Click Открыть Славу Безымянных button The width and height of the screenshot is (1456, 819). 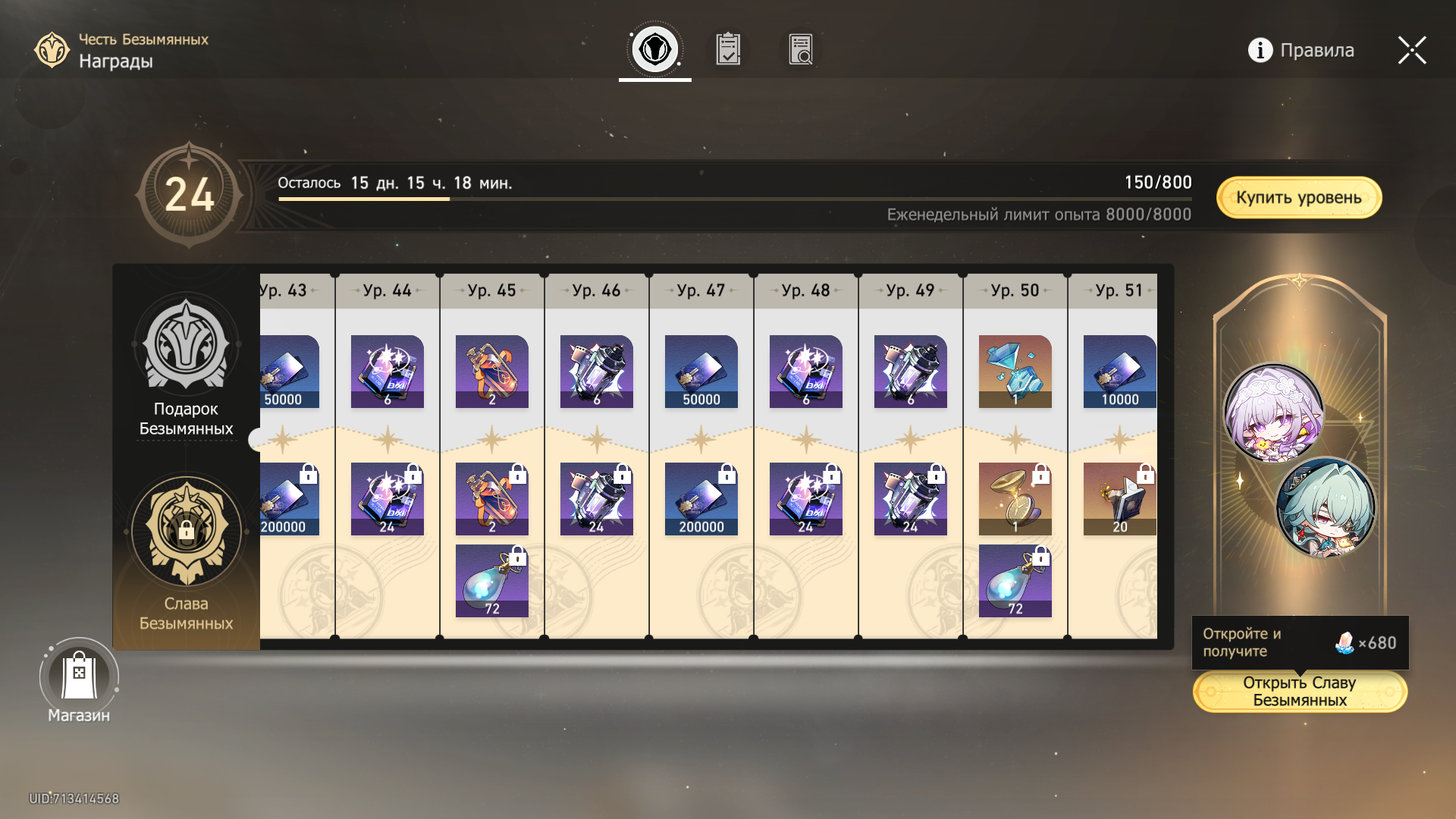coord(1300,691)
